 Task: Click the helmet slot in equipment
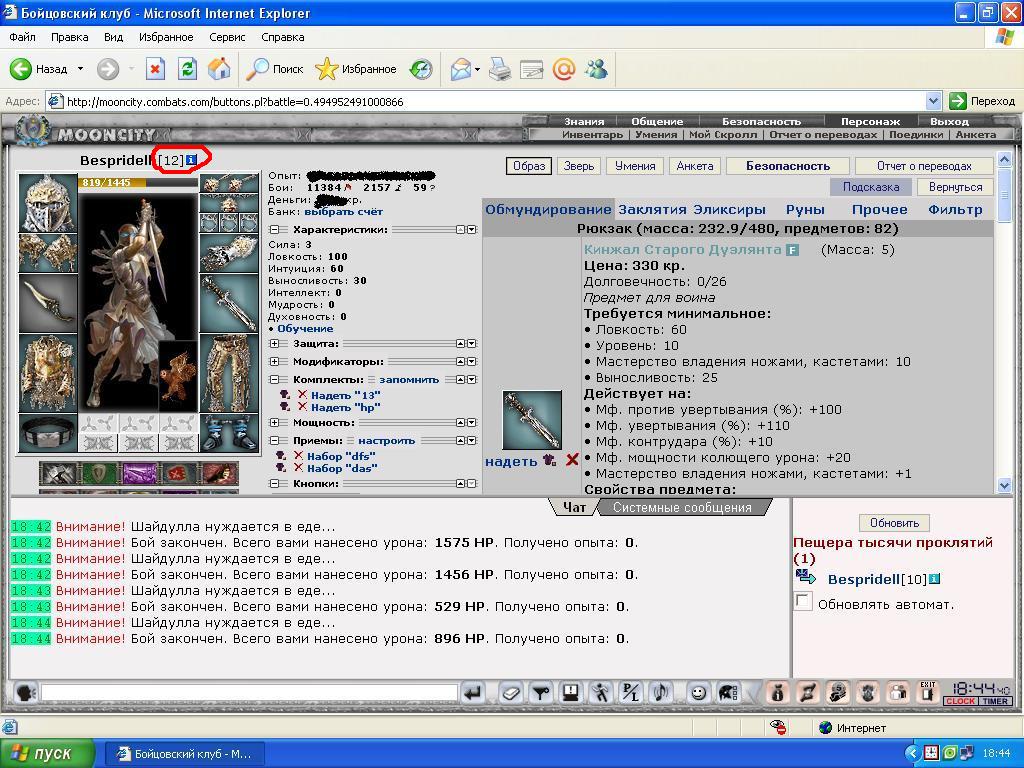click(x=47, y=202)
